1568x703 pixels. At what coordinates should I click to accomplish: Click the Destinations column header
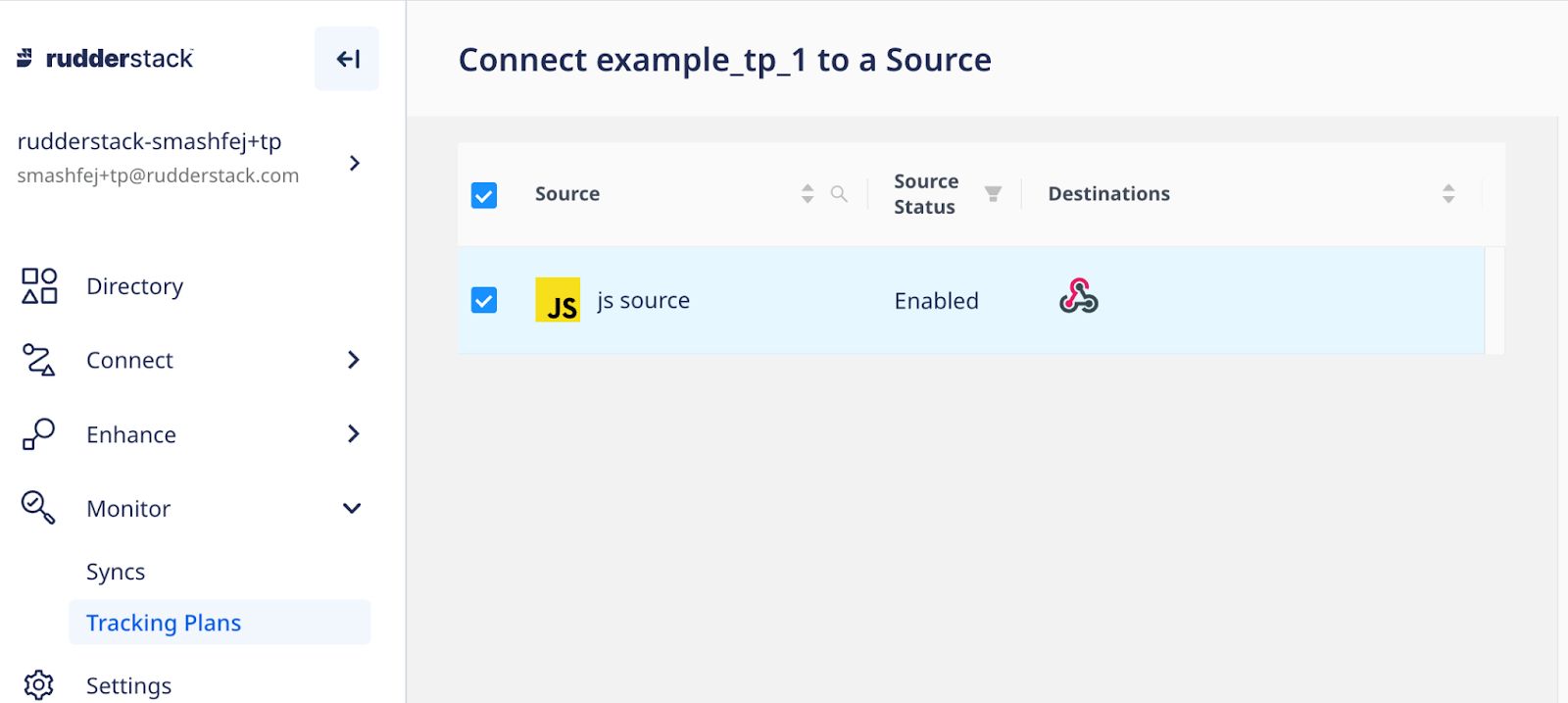[x=1108, y=193]
